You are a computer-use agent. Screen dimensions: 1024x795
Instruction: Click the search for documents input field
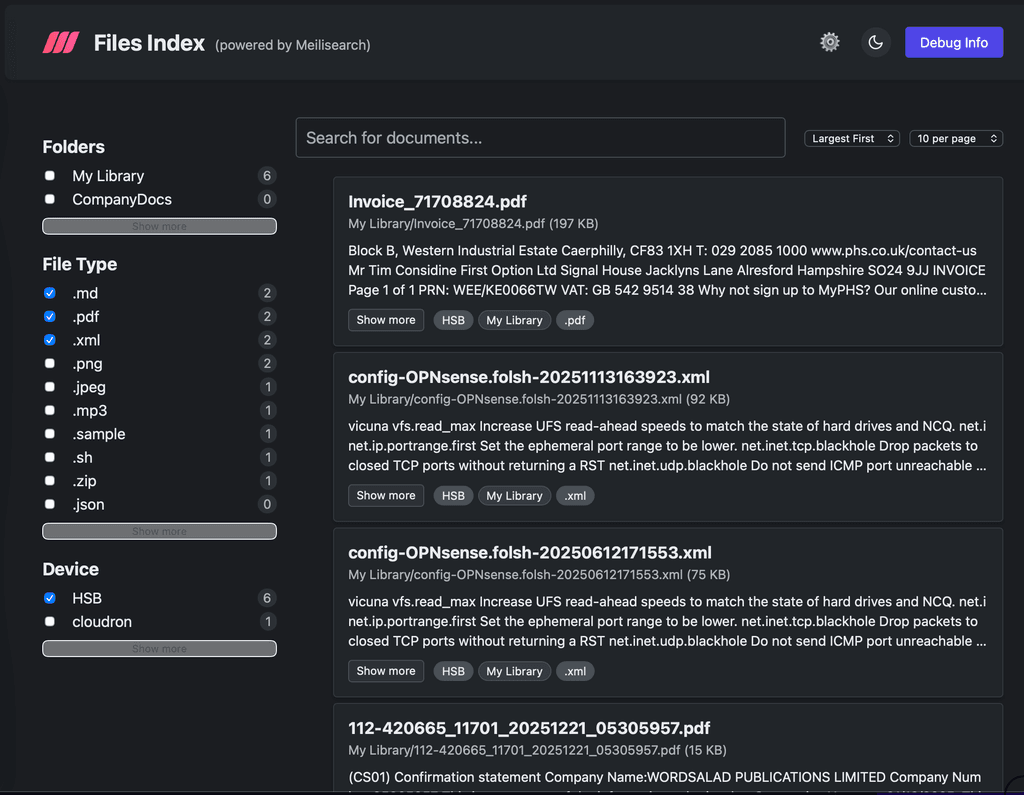tap(540, 138)
